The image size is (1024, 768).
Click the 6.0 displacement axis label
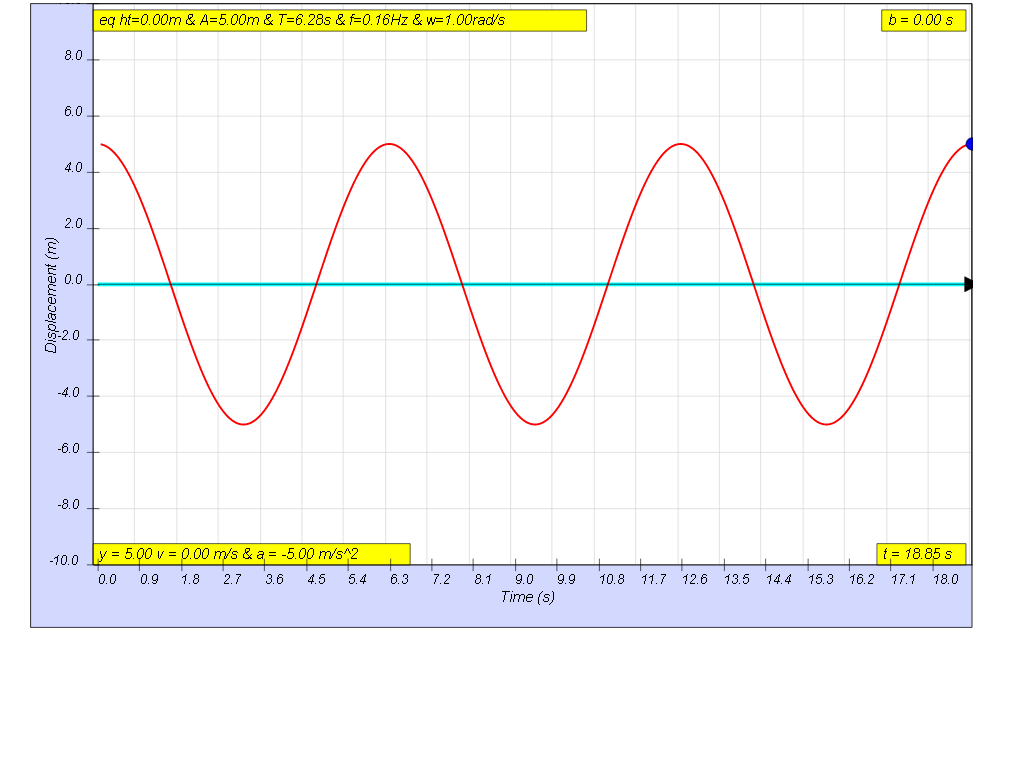(74, 112)
